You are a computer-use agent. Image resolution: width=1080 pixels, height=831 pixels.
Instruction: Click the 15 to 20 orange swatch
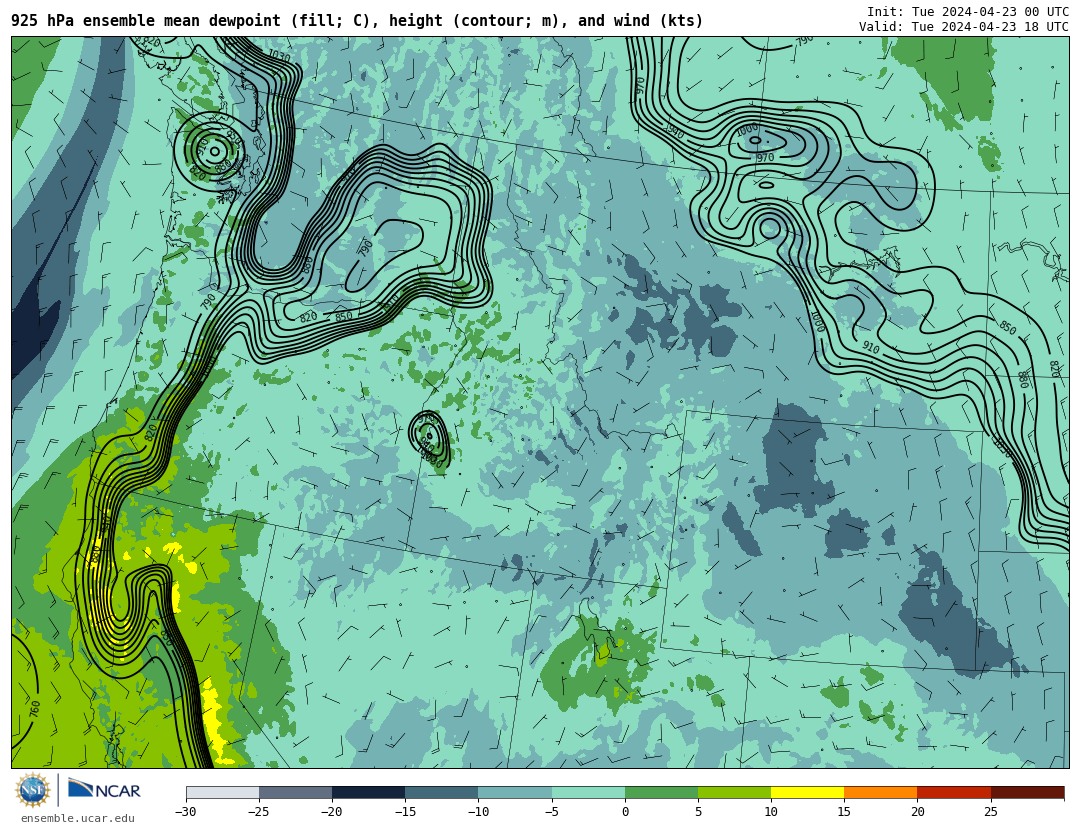coord(881,793)
